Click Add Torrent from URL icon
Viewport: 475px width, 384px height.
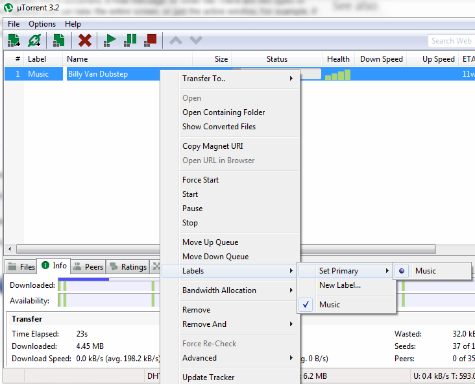[35, 40]
